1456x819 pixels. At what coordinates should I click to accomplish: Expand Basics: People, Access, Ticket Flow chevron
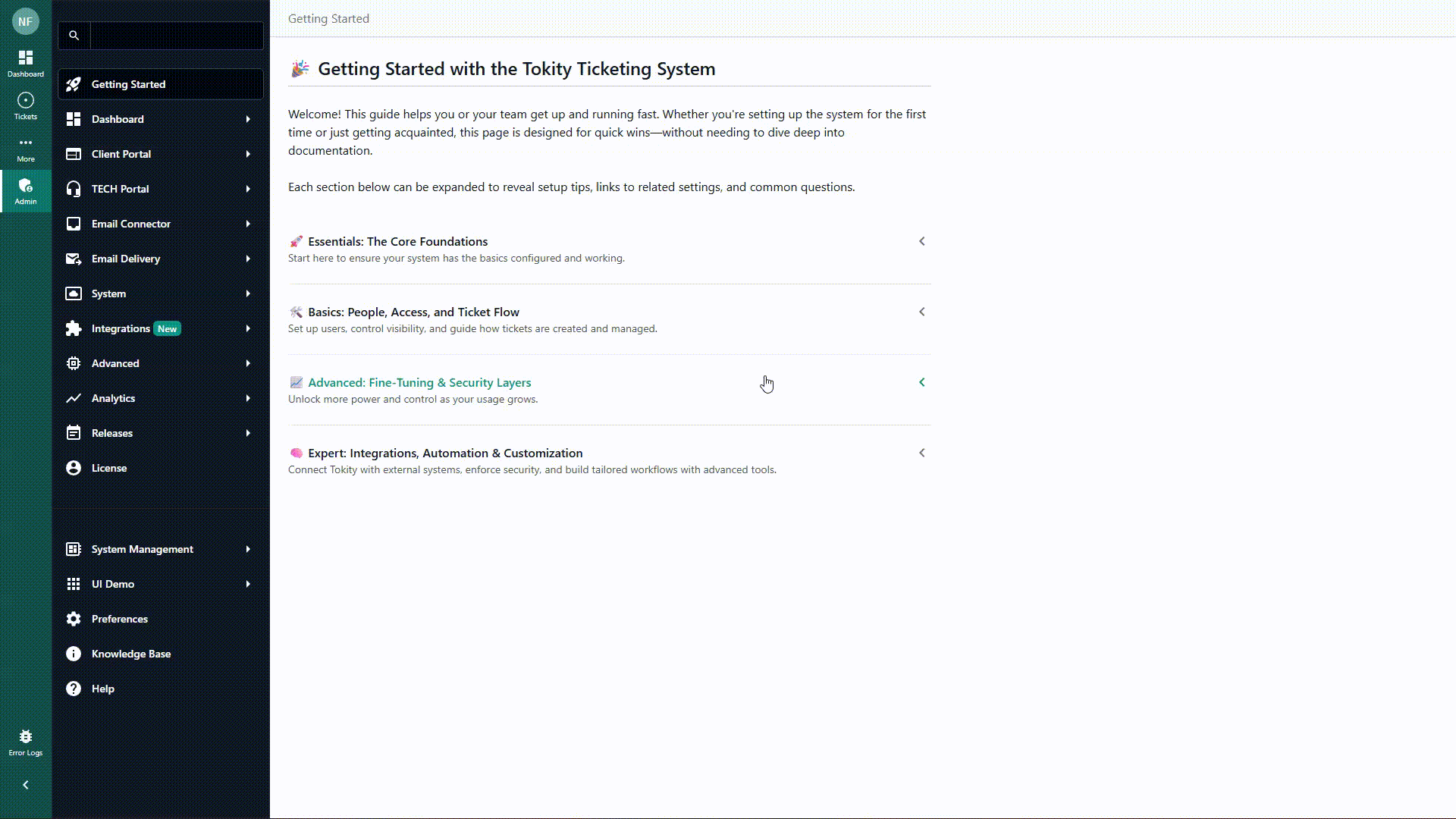point(921,312)
